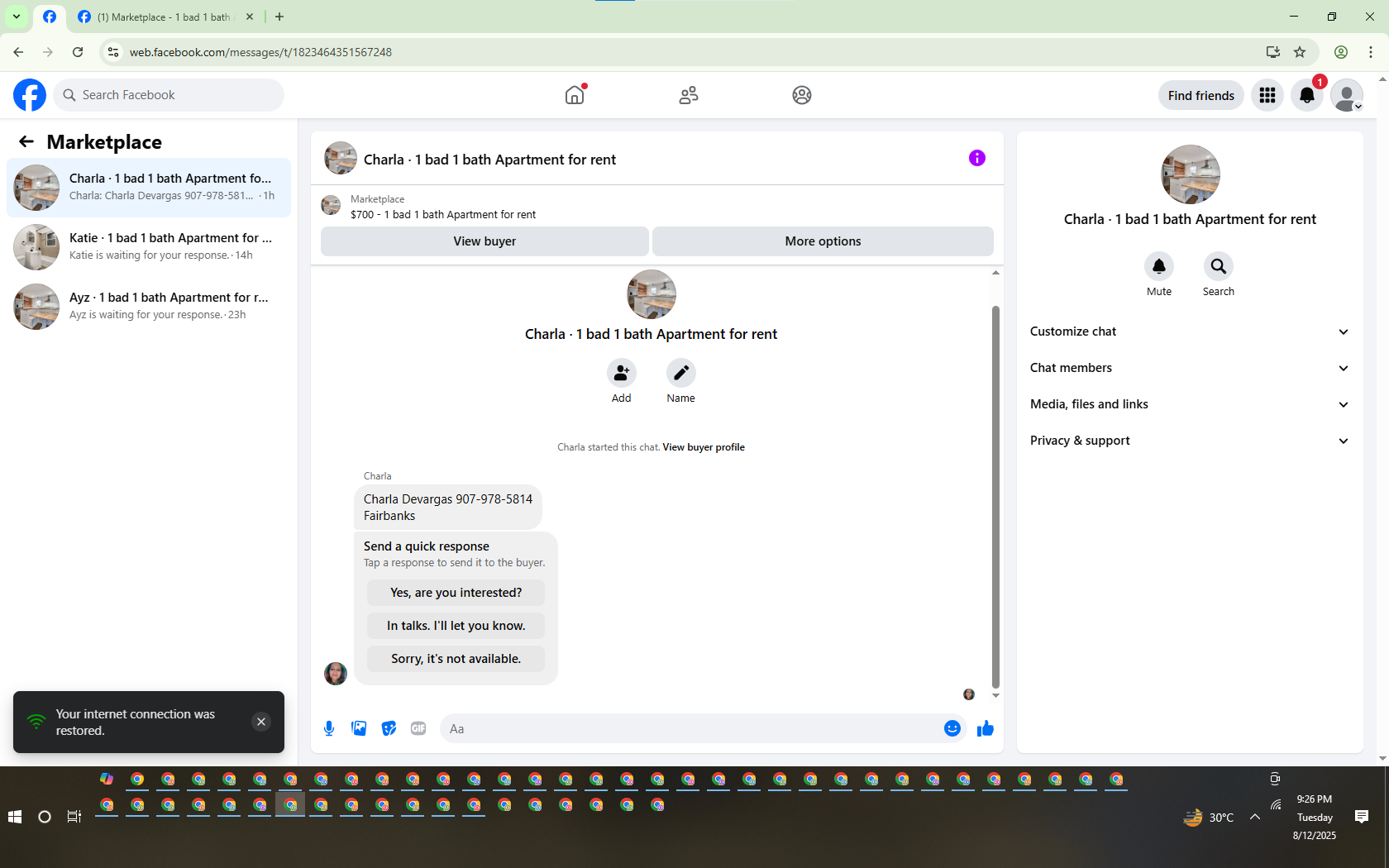Open the emoji picker in message box
The width and height of the screenshot is (1389, 868).
pos(952,728)
